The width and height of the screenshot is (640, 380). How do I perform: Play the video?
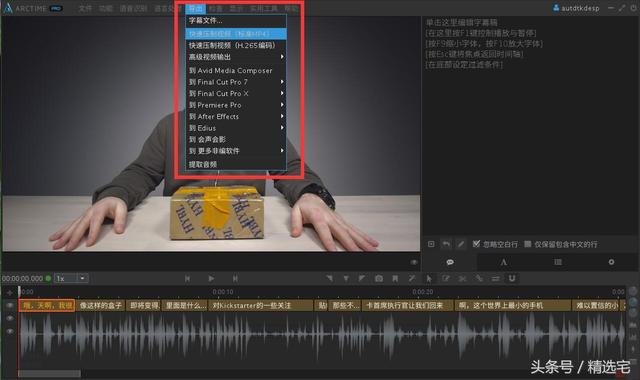coord(211,278)
